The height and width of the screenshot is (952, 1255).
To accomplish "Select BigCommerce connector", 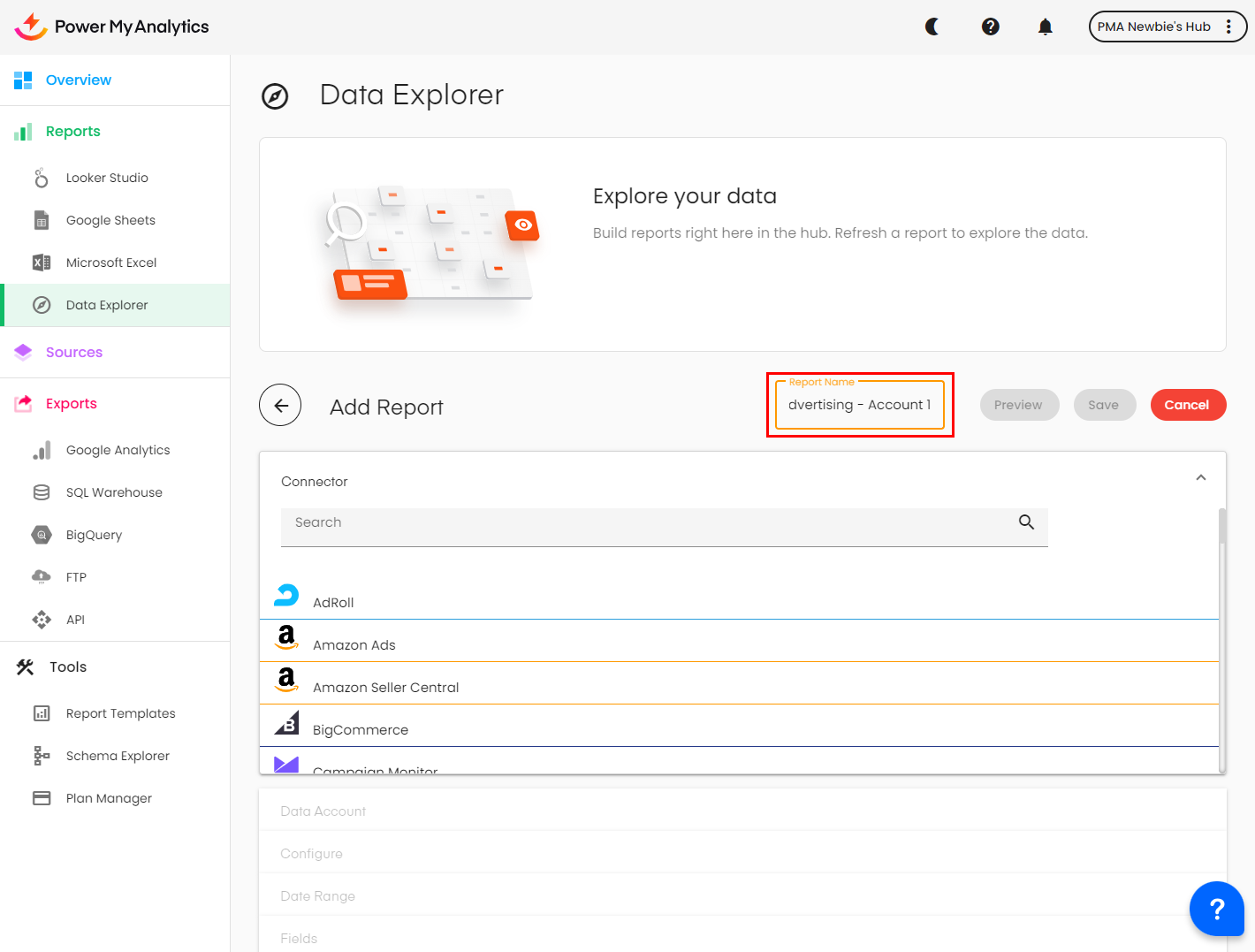I will point(361,729).
